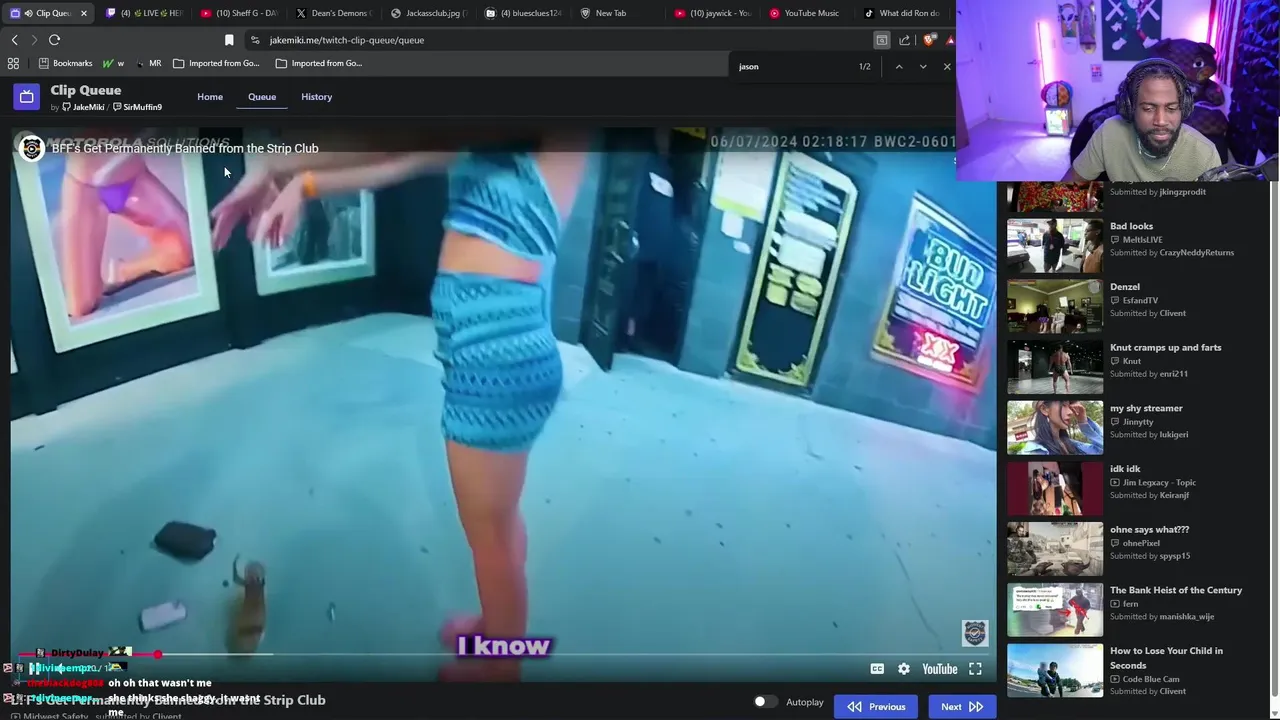Enter fullscreen on the video player
Viewport: 1280px width, 720px height.
(x=975, y=669)
